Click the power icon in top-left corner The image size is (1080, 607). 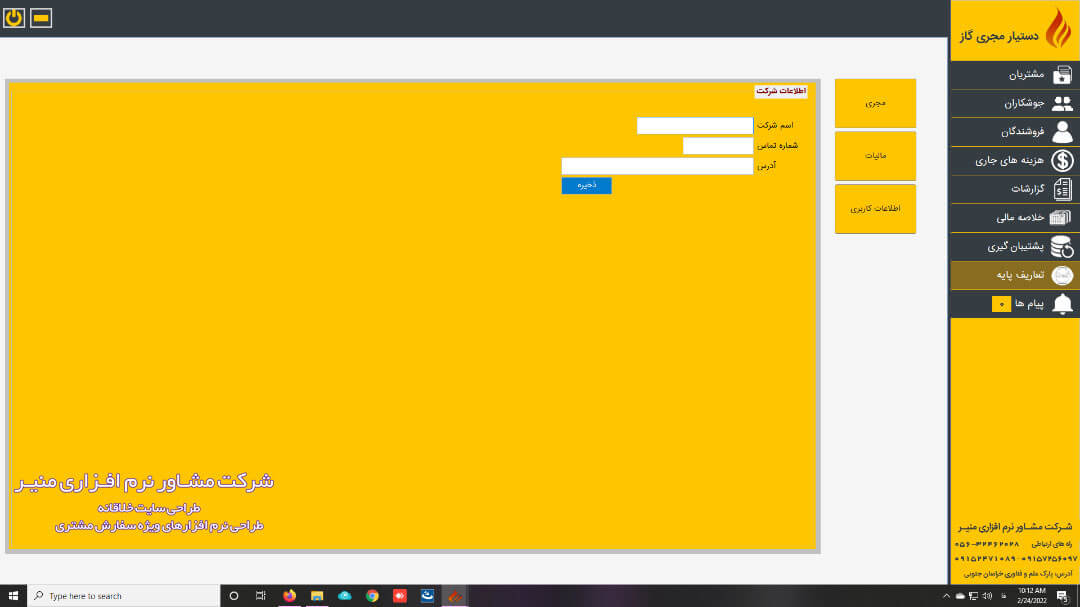14,18
